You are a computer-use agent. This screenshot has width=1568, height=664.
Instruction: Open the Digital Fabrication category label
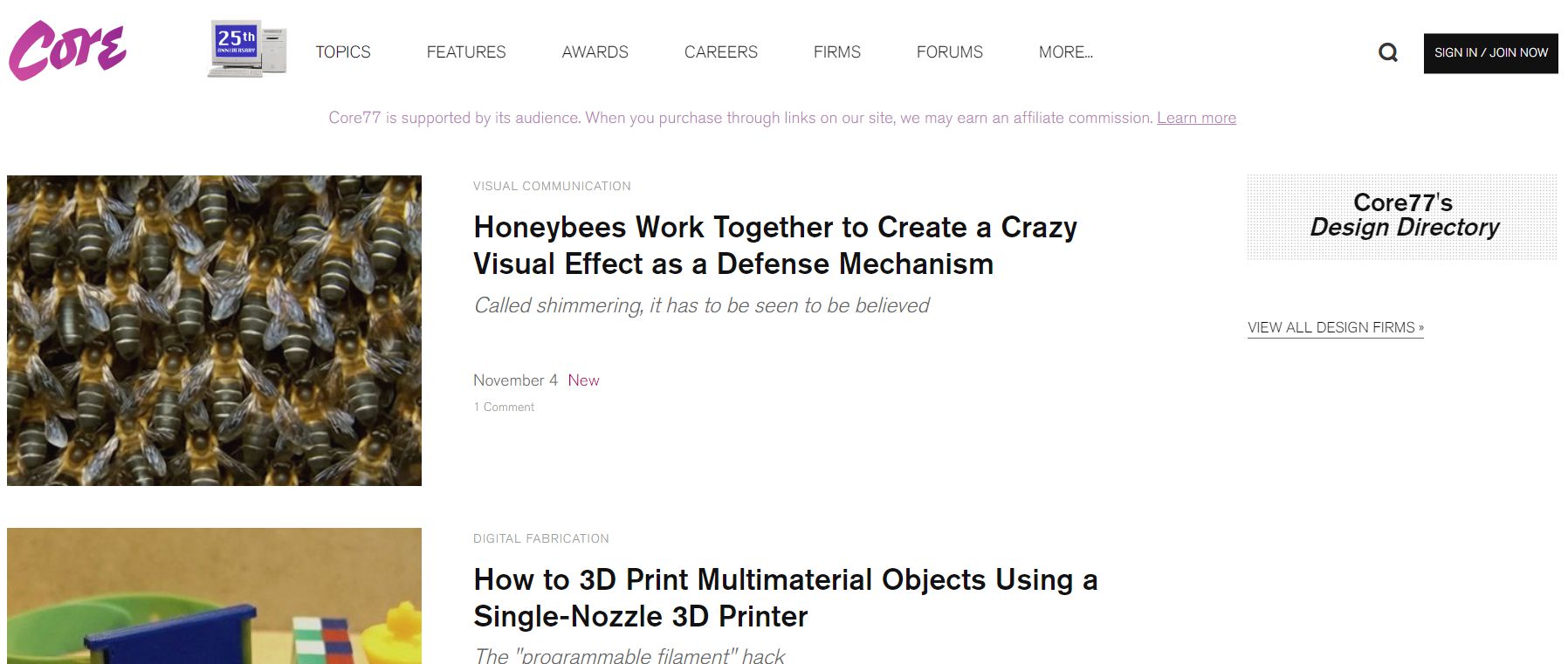pos(541,538)
